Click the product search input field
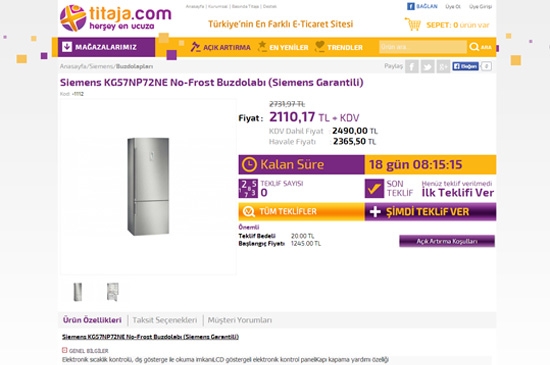Screen dimensions: 550x365 point(423,47)
